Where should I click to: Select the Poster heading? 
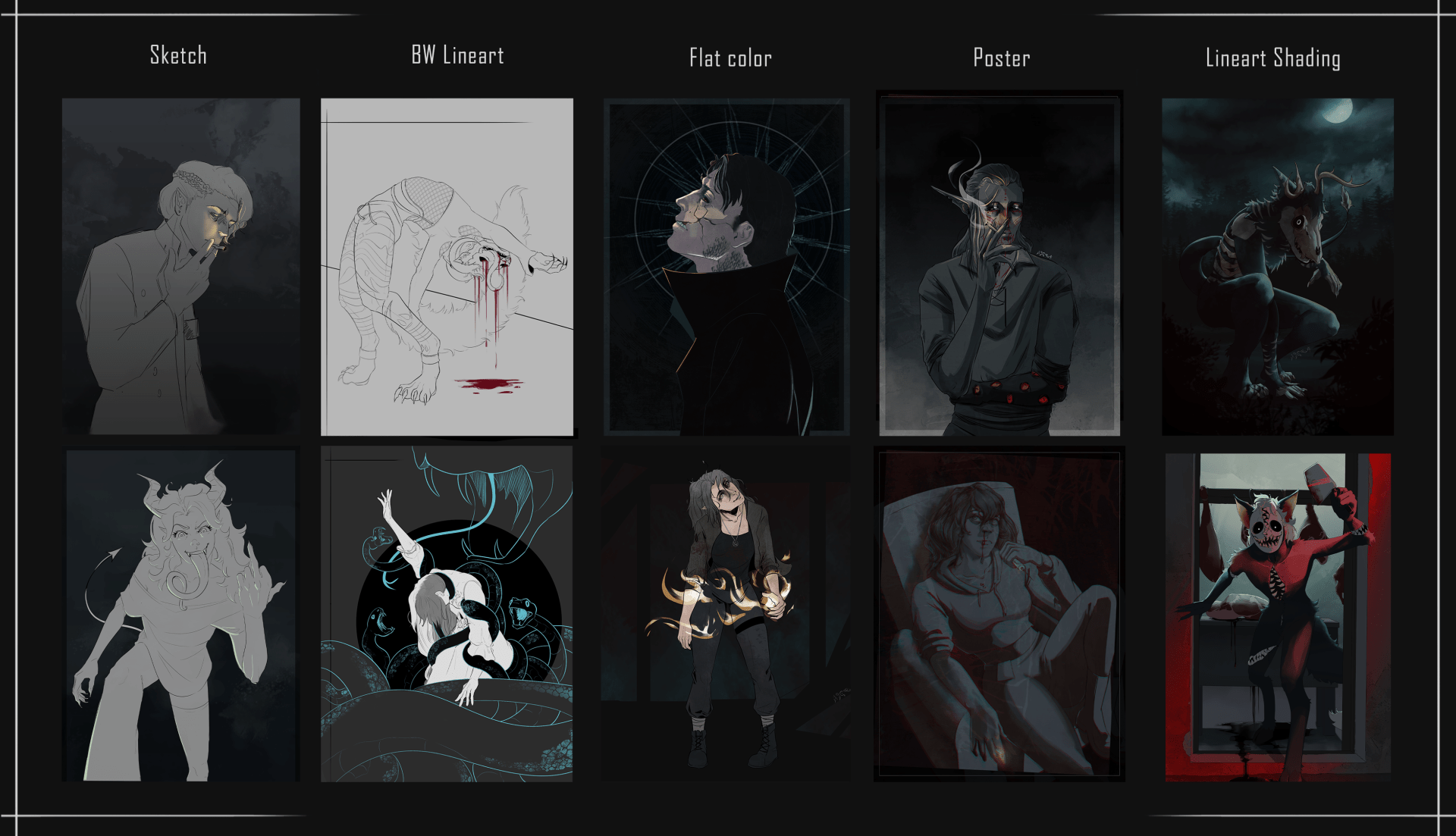[x=1001, y=58]
